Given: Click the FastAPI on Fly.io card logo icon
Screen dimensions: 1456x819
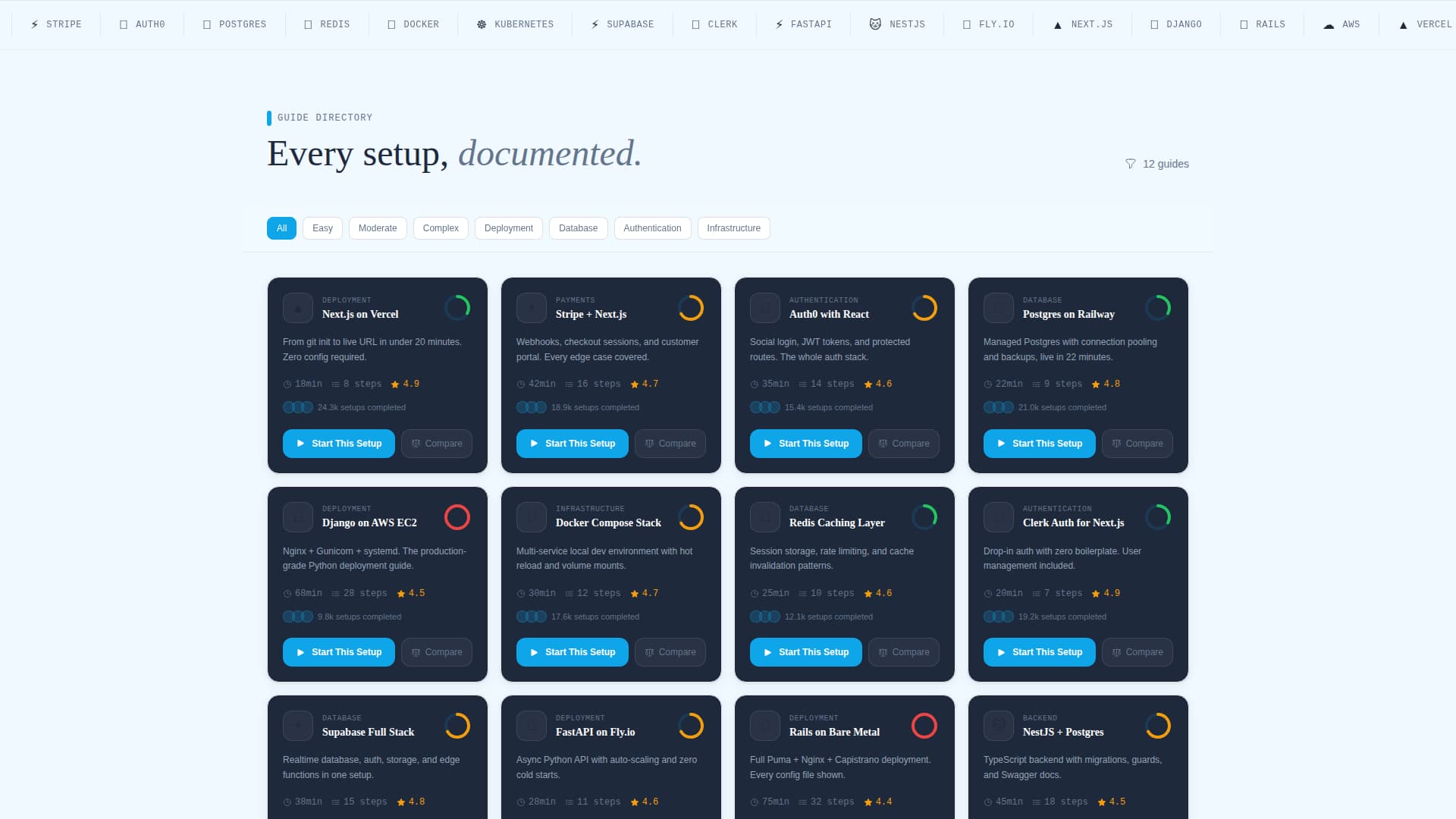Looking at the screenshot, I should [532, 726].
